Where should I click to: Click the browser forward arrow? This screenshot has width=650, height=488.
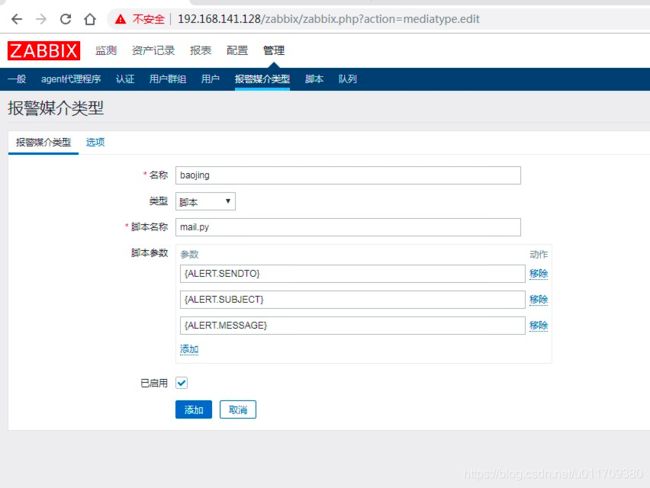pyautogui.click(x=41, y=19)
